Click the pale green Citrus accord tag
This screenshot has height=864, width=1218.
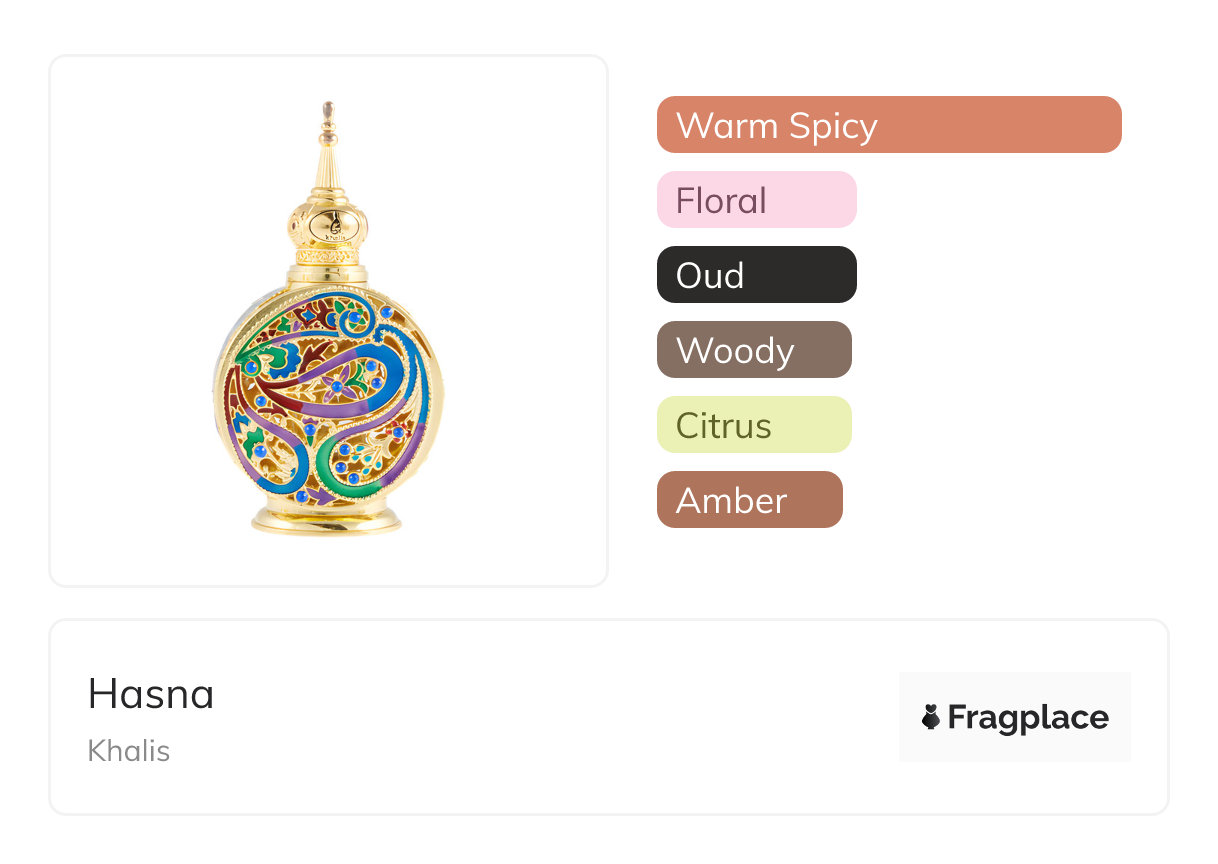(x=754, y=425)
